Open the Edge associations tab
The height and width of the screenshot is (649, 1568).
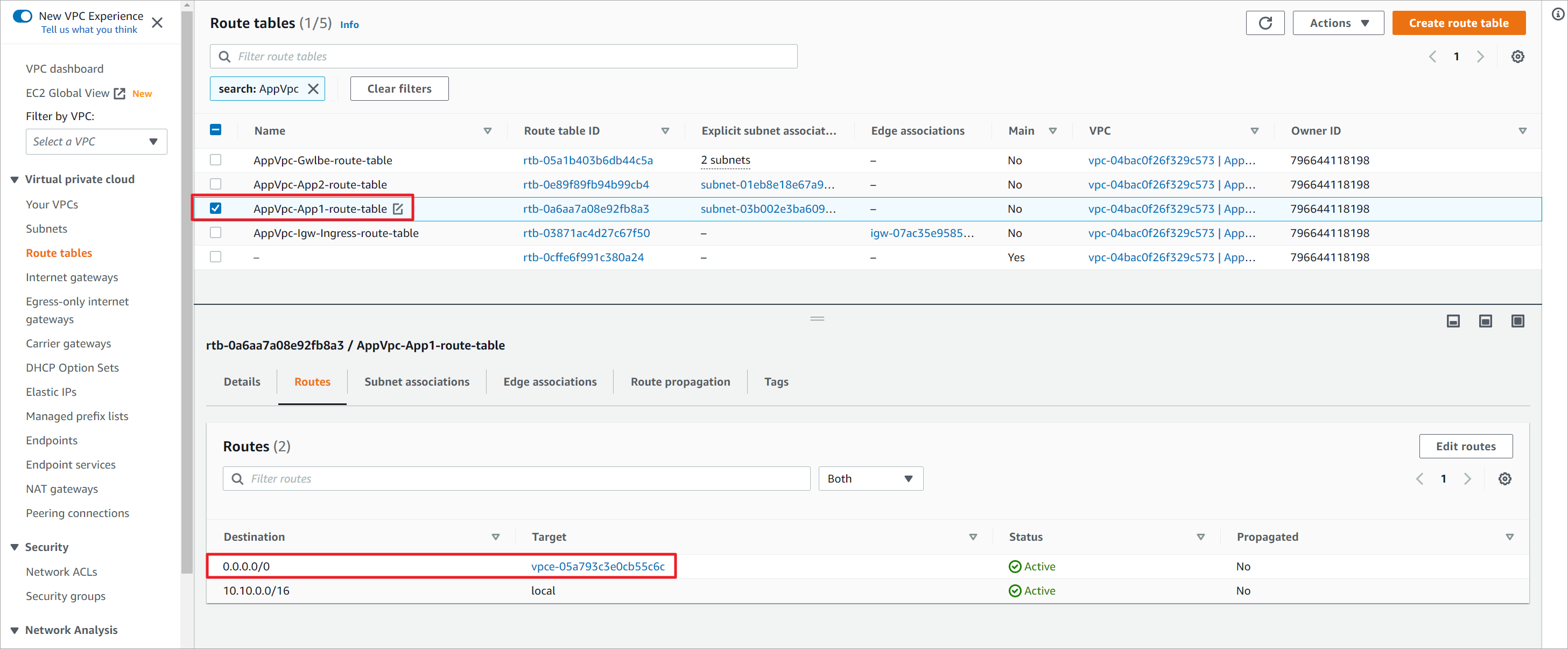[x=550, y=382]
